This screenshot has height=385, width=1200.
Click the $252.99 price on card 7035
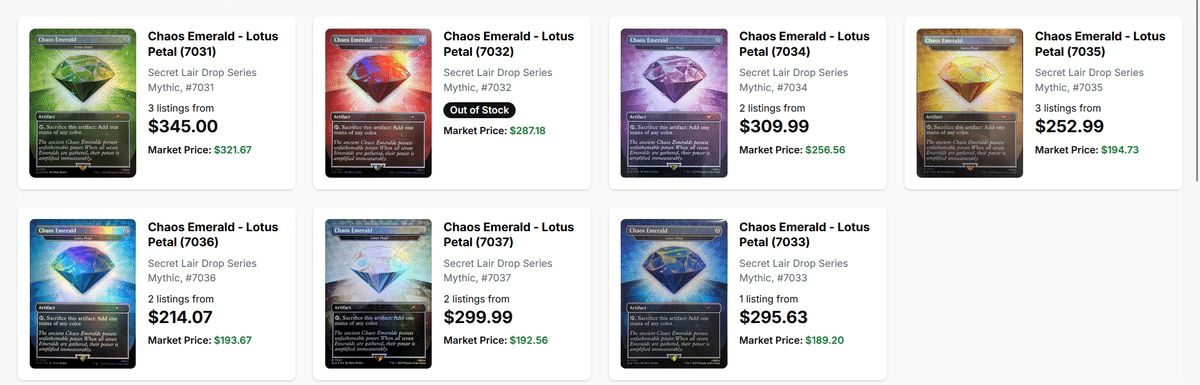[1070, 127]
